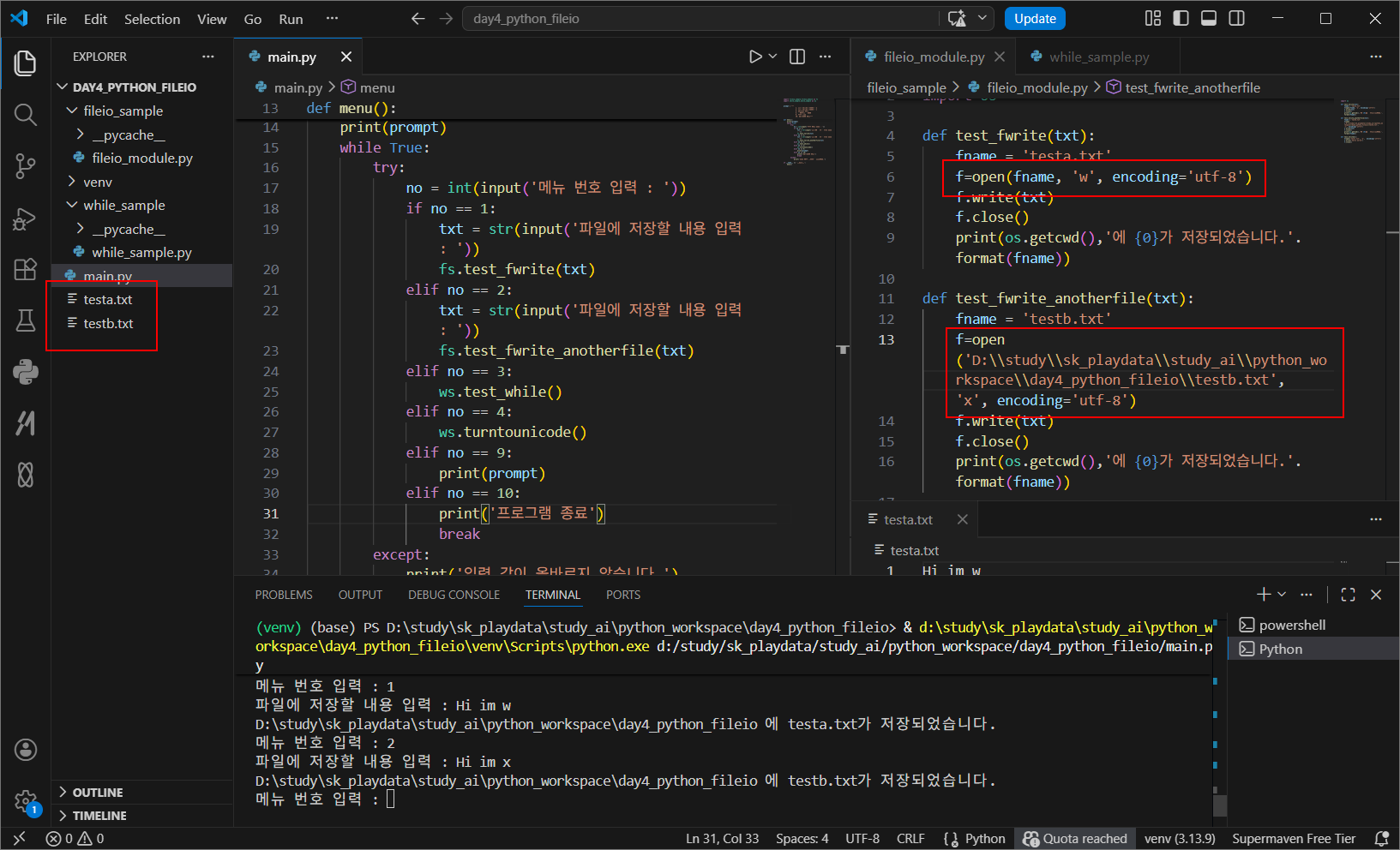Screen dimensions: 1400x850
Task: Open the File menu
Action: click(57, 19)
